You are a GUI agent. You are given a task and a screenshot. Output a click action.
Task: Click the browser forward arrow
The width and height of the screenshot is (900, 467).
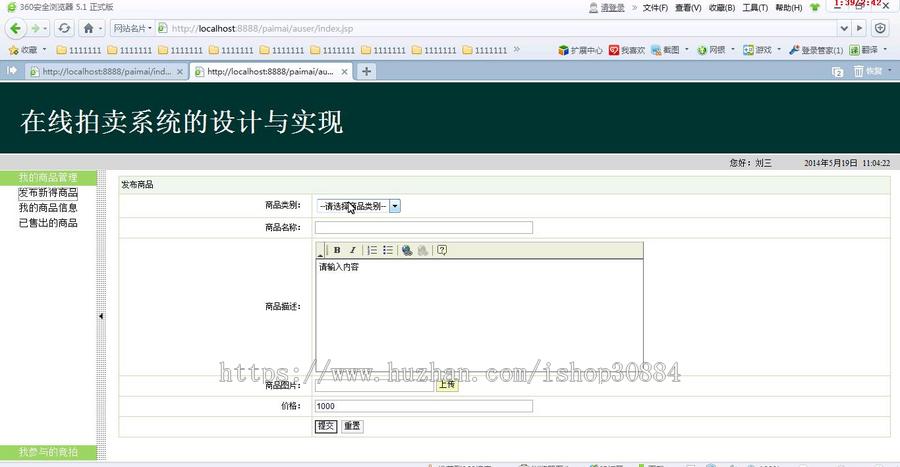point(35,28)
